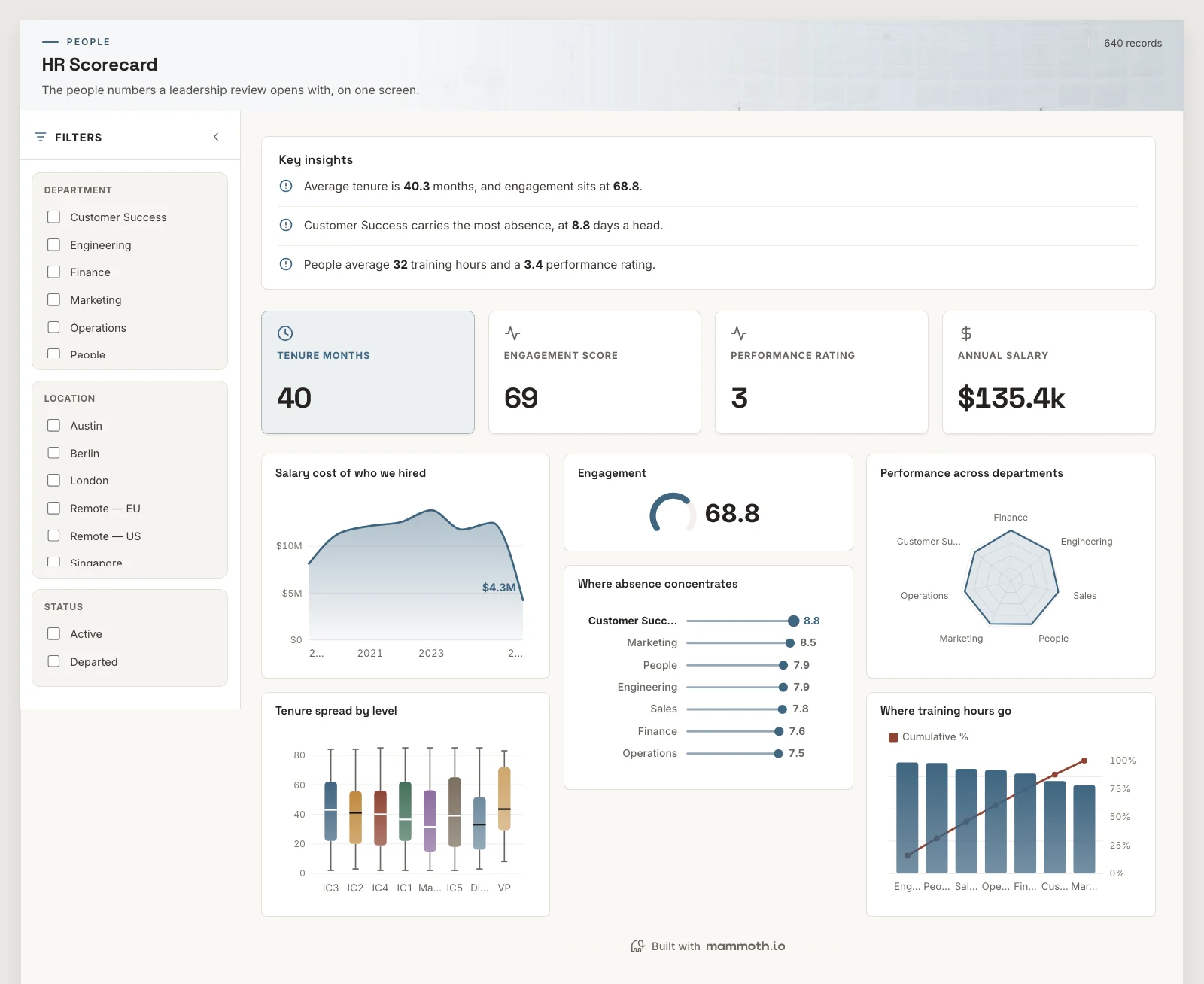Filter by Active status
The image size is (1204, 984).
coord(53,633)
